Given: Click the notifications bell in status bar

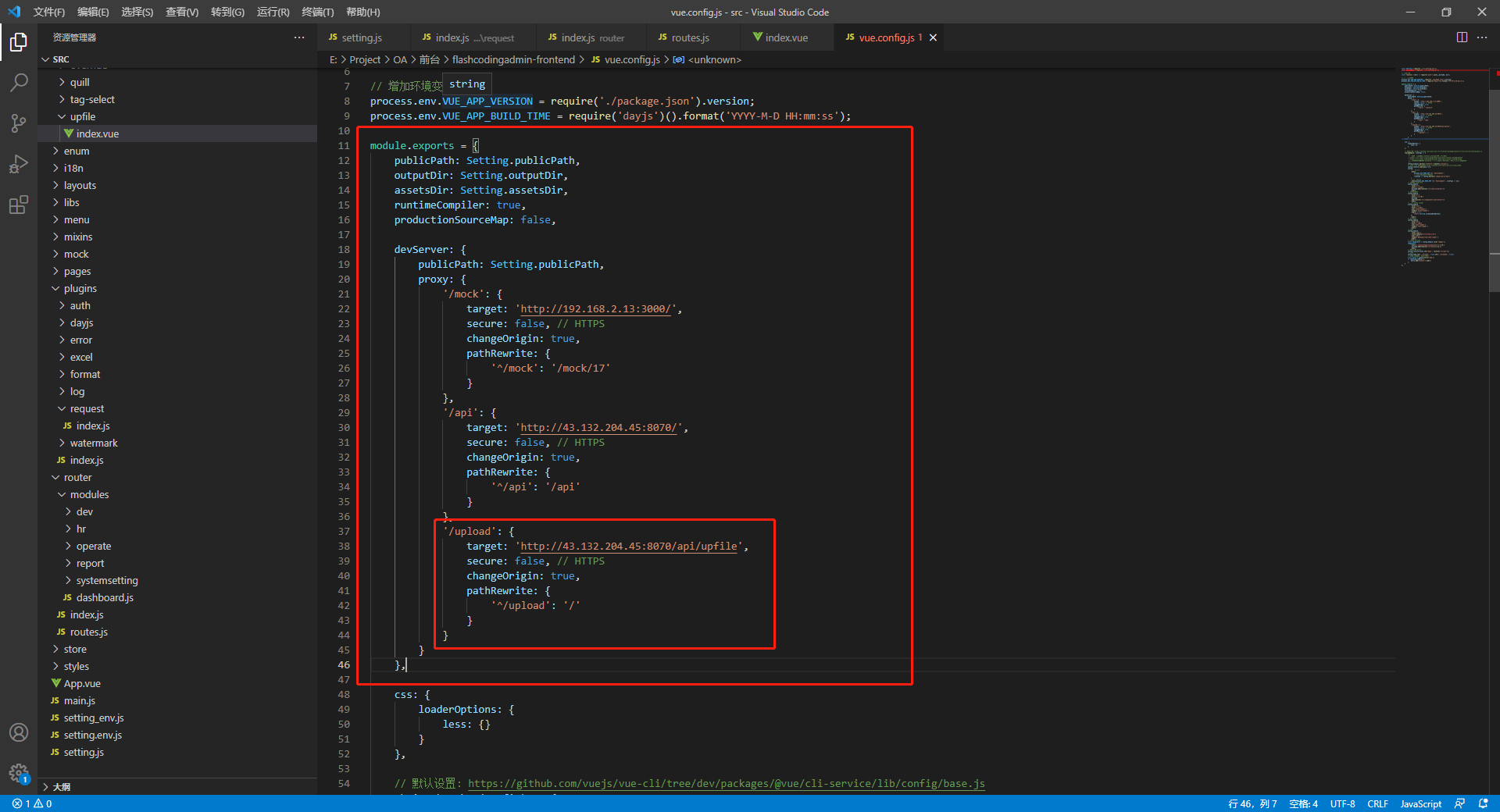Looking at the screenshot, I should (x=1483, y=803).
